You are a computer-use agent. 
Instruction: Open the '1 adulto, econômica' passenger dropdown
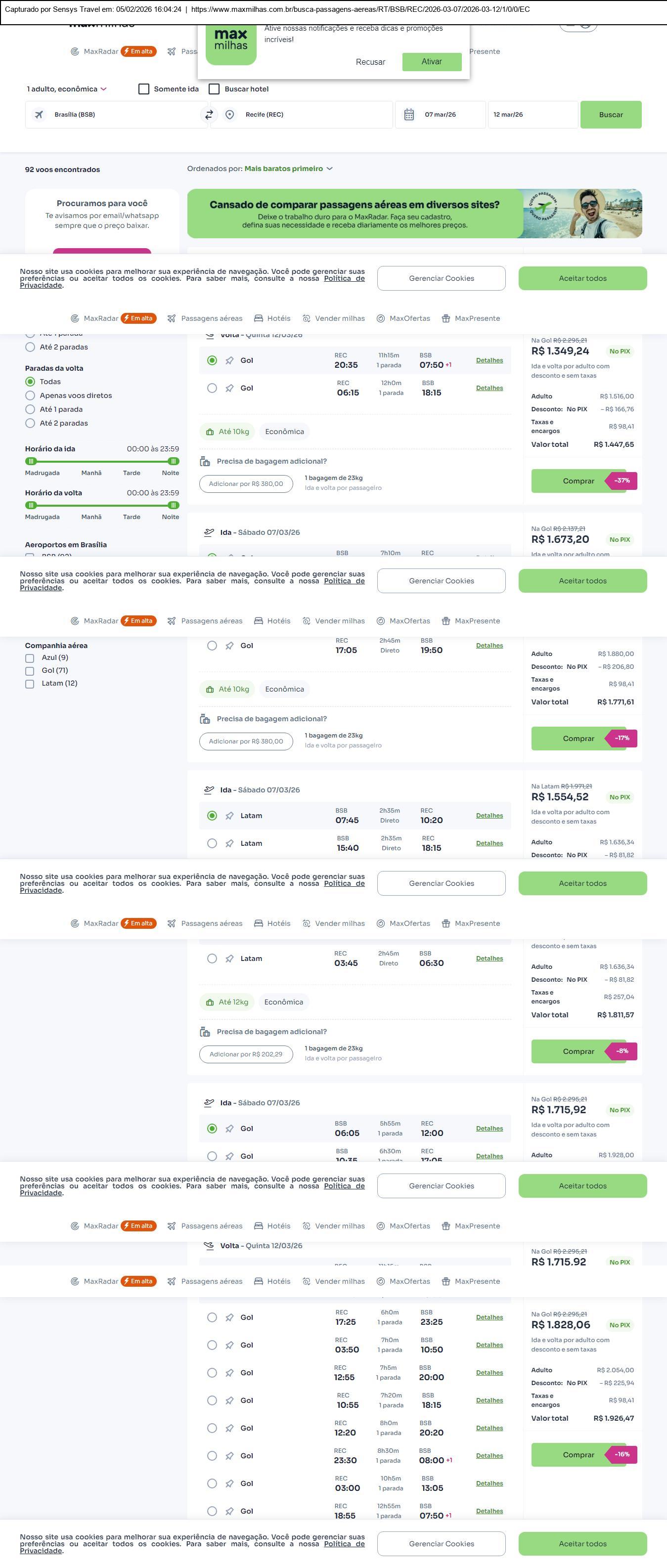pyautogui.click(x=66, y=89)
